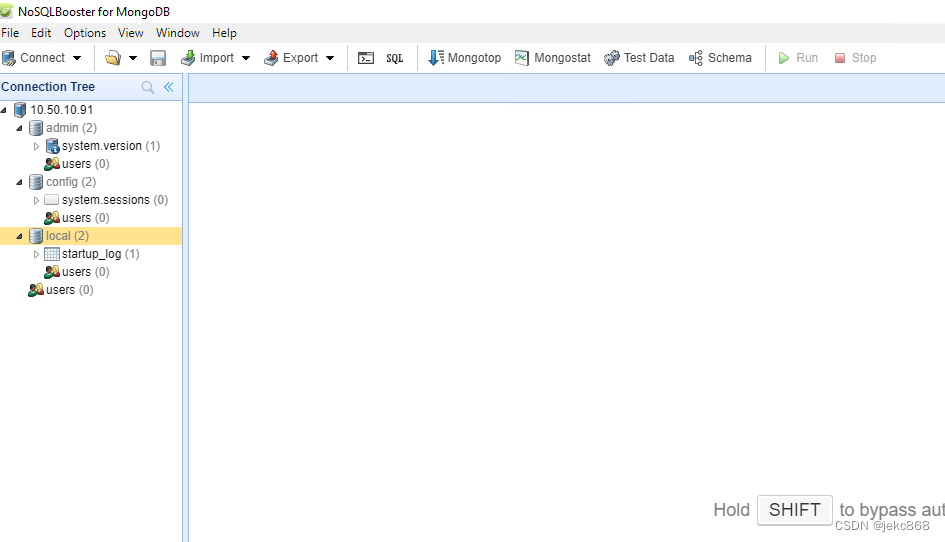Open the dropdown arrow beside the folder icon
Screen dimensions: 945x542
coord(133,58)
